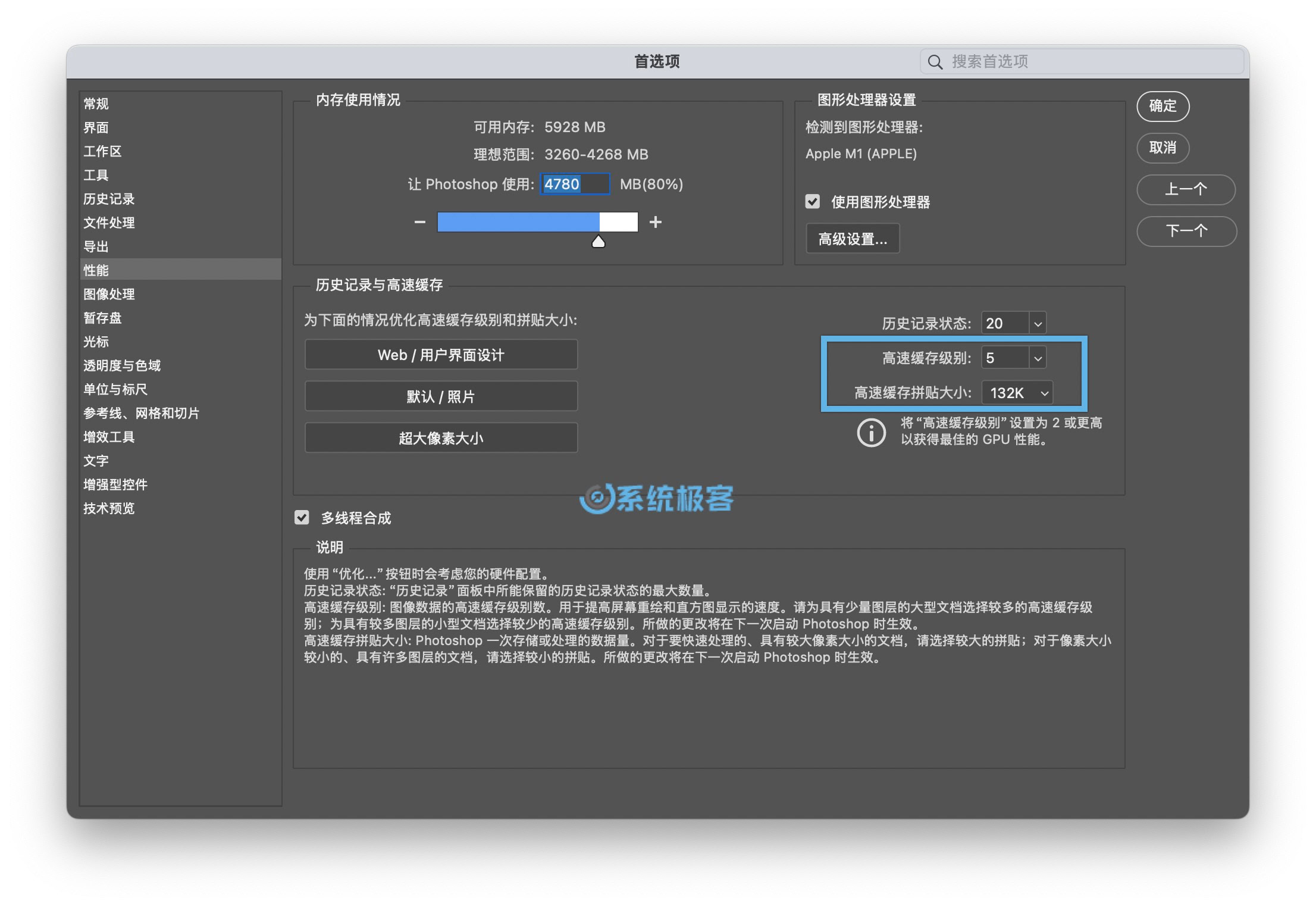Screen dimensions: 1316x907
Task: Click the triangle handle under memory slider
Action: pos(599,242)
